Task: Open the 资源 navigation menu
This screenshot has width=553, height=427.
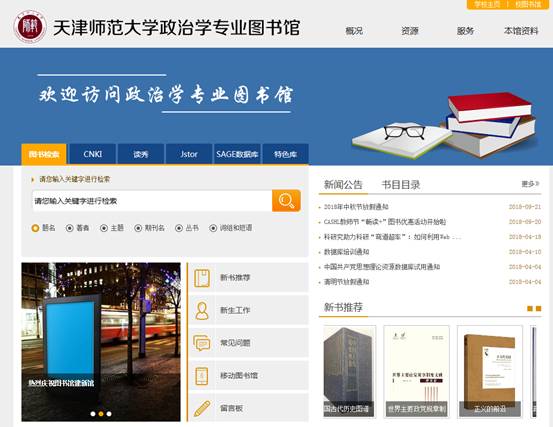Action: [x=409, y=31]
